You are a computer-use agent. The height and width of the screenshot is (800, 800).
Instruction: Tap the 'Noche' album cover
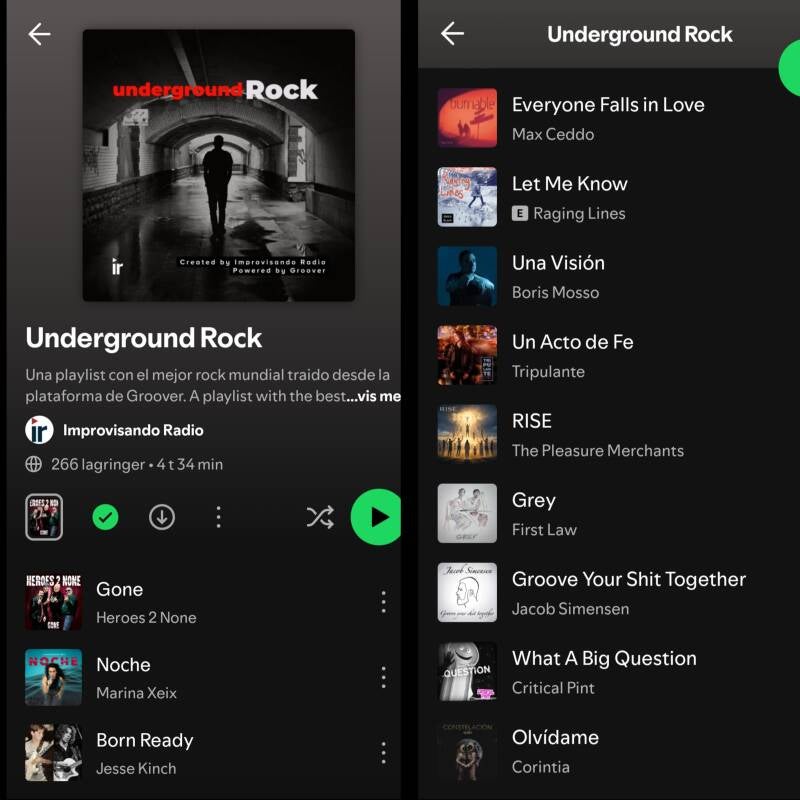(x=54, y=678)
